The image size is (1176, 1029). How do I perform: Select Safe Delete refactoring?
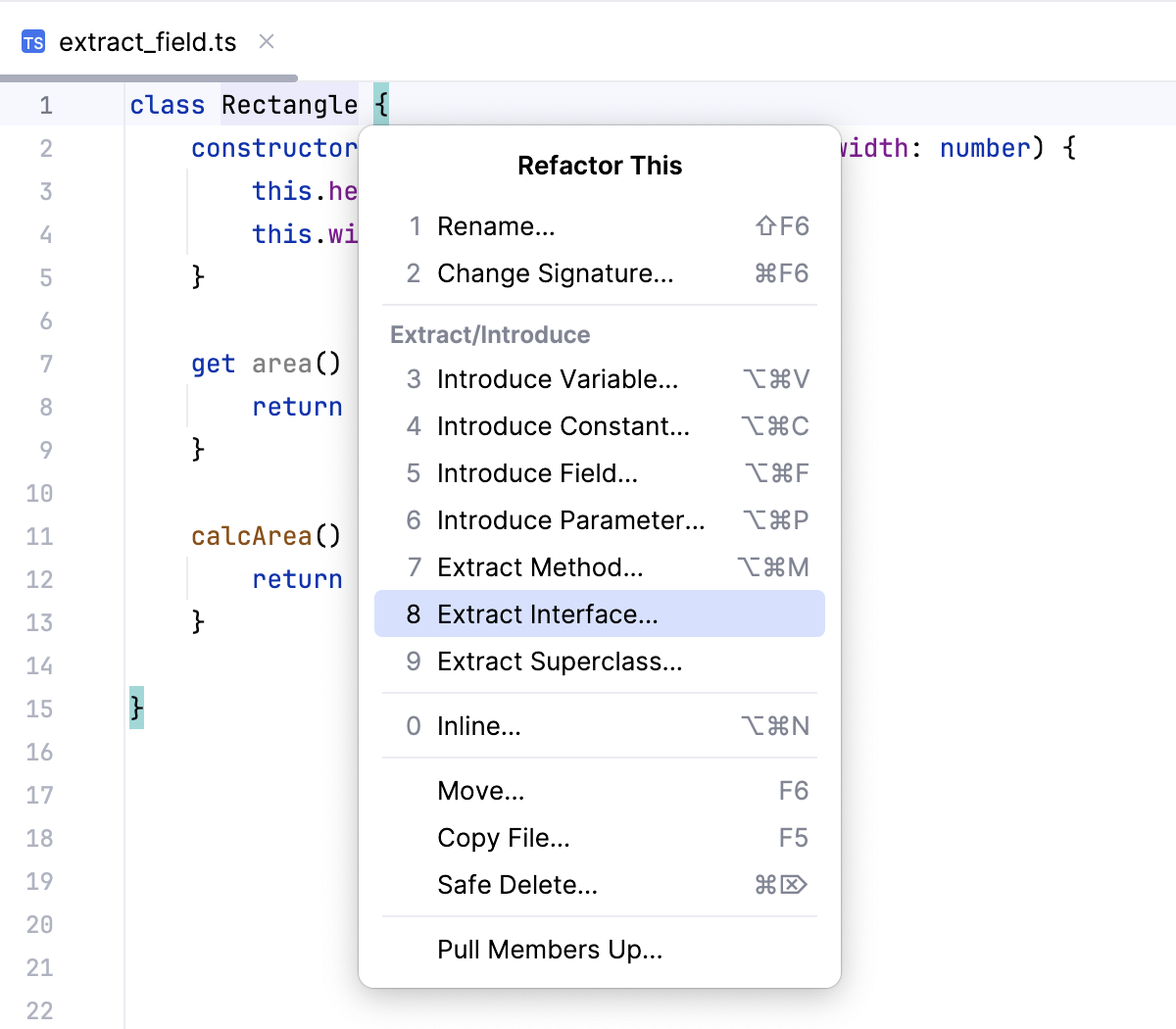coord(516,885)
